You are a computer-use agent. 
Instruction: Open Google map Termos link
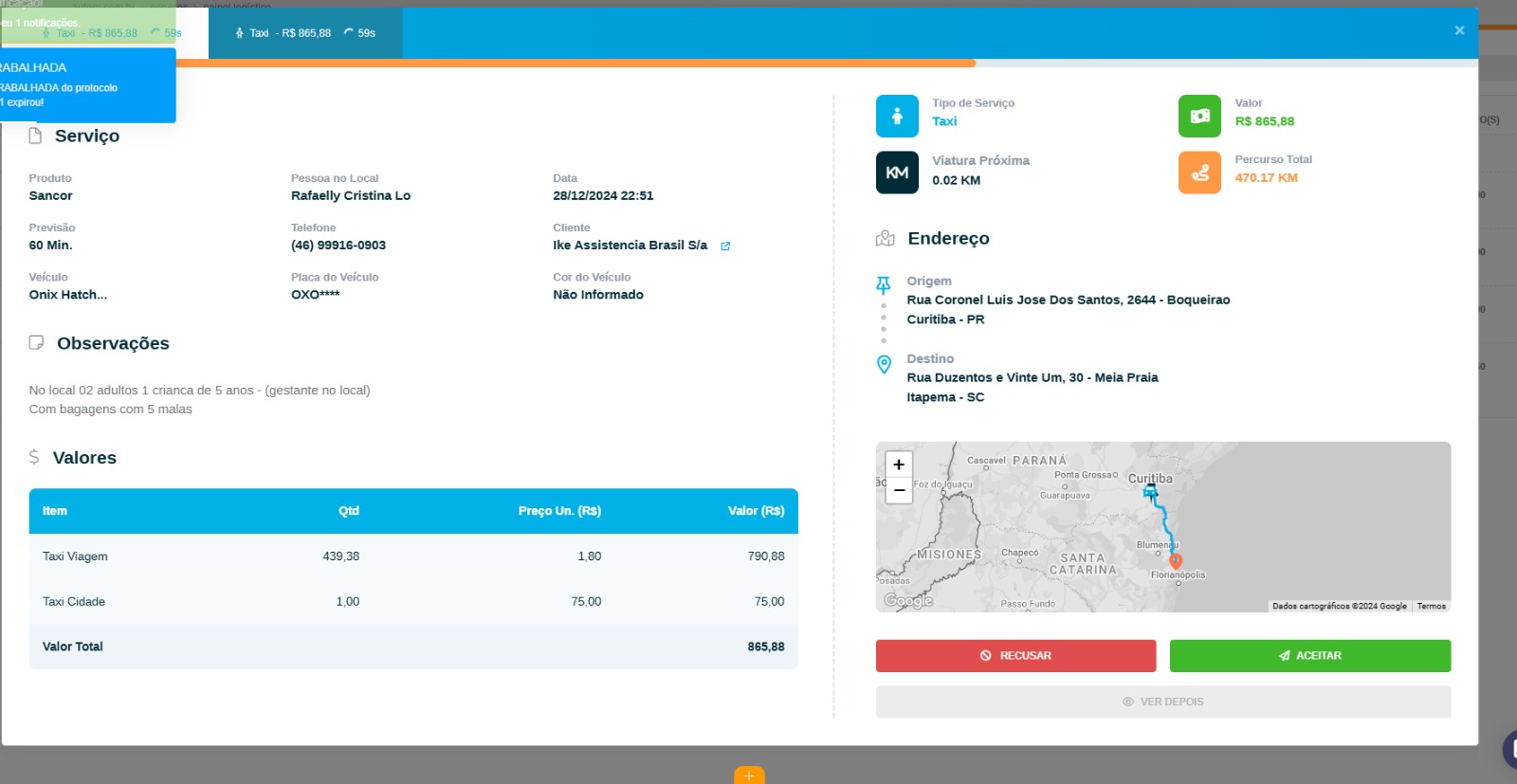point(1431,607)
